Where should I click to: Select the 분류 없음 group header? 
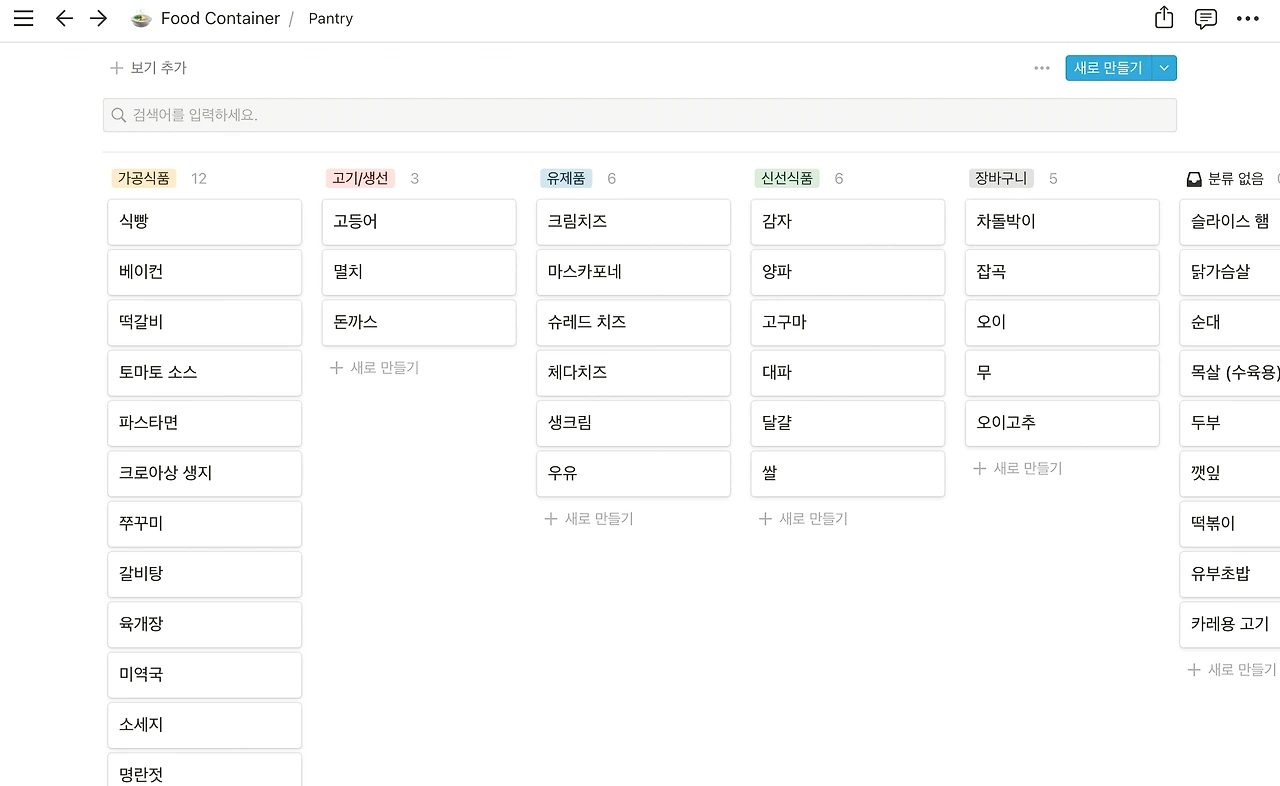coord(1225,178)
